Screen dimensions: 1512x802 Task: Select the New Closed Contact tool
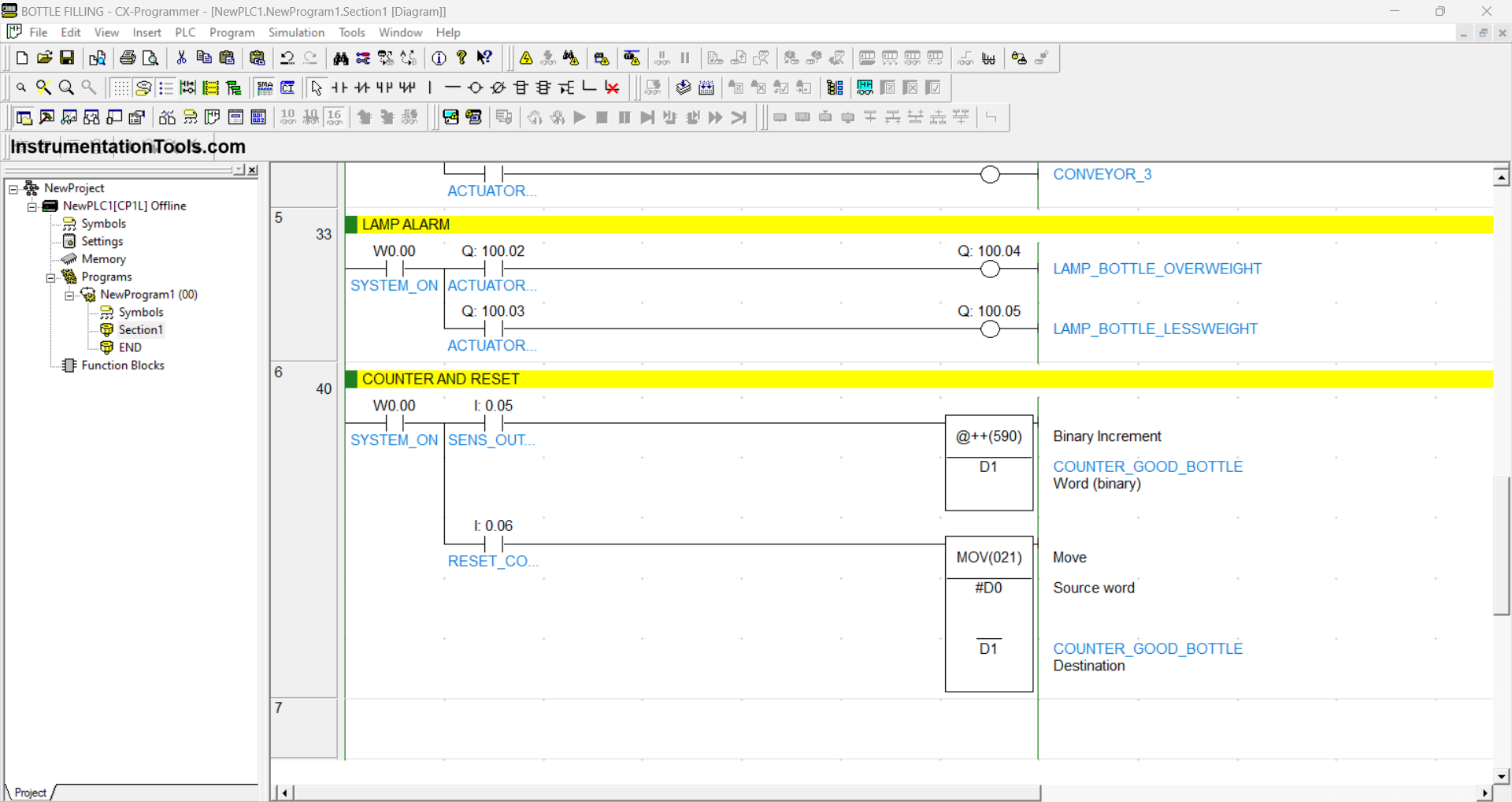(x=362, y=87)
